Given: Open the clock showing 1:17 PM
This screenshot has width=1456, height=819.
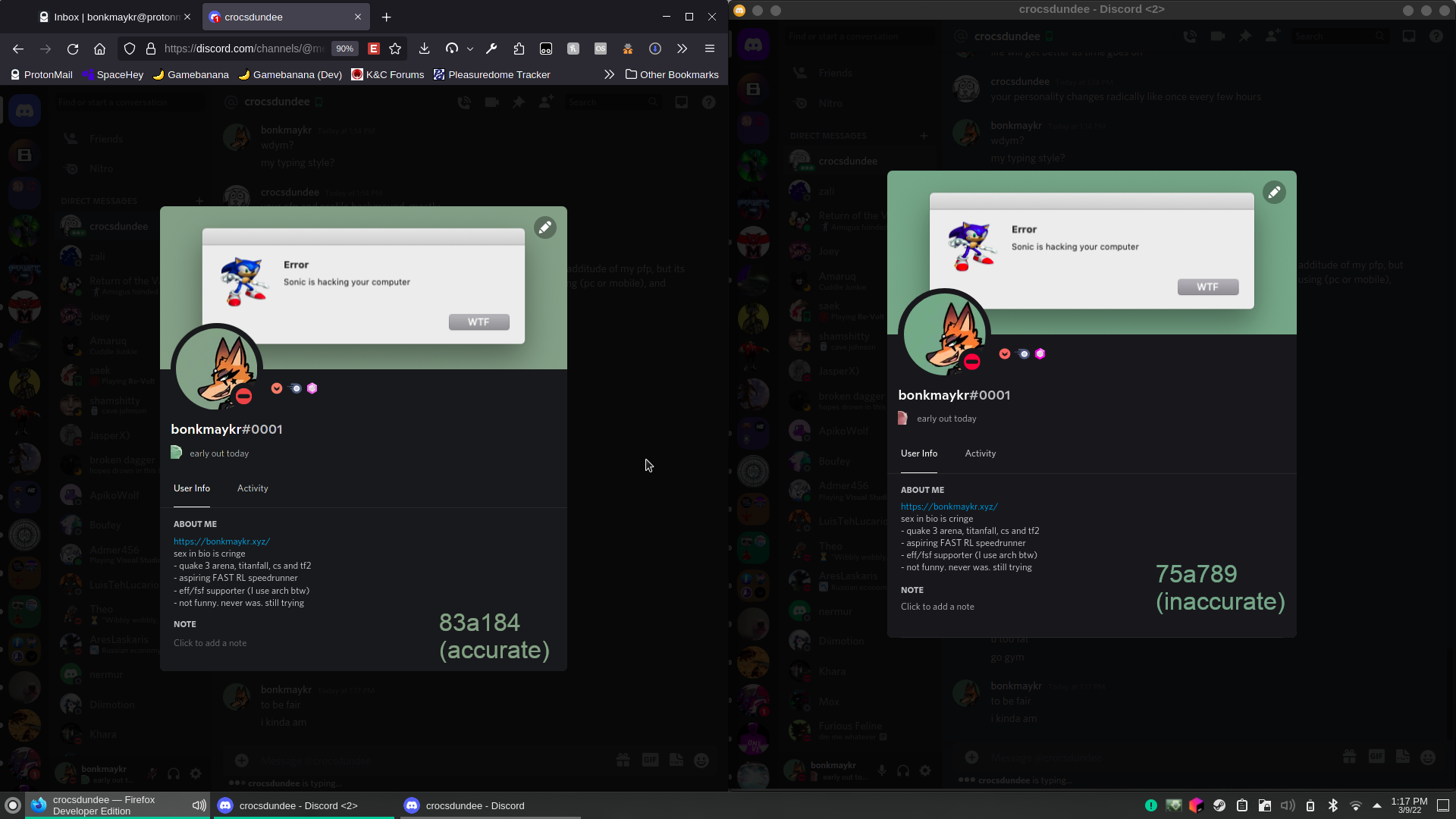Looking at the screenshot, I should click(1409, 805).
